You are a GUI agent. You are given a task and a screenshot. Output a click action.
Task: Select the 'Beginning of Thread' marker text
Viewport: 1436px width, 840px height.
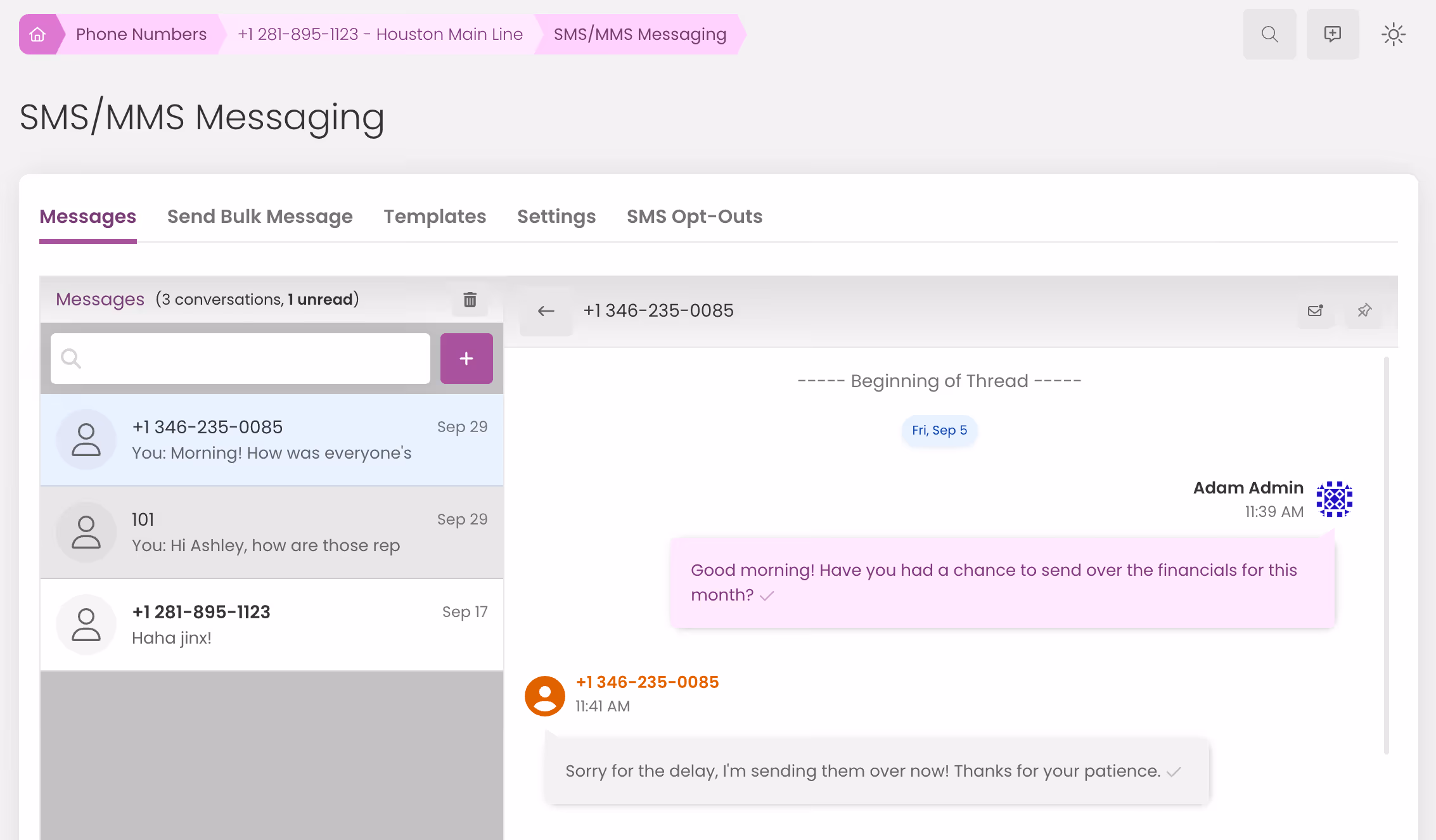click(939, 381)
